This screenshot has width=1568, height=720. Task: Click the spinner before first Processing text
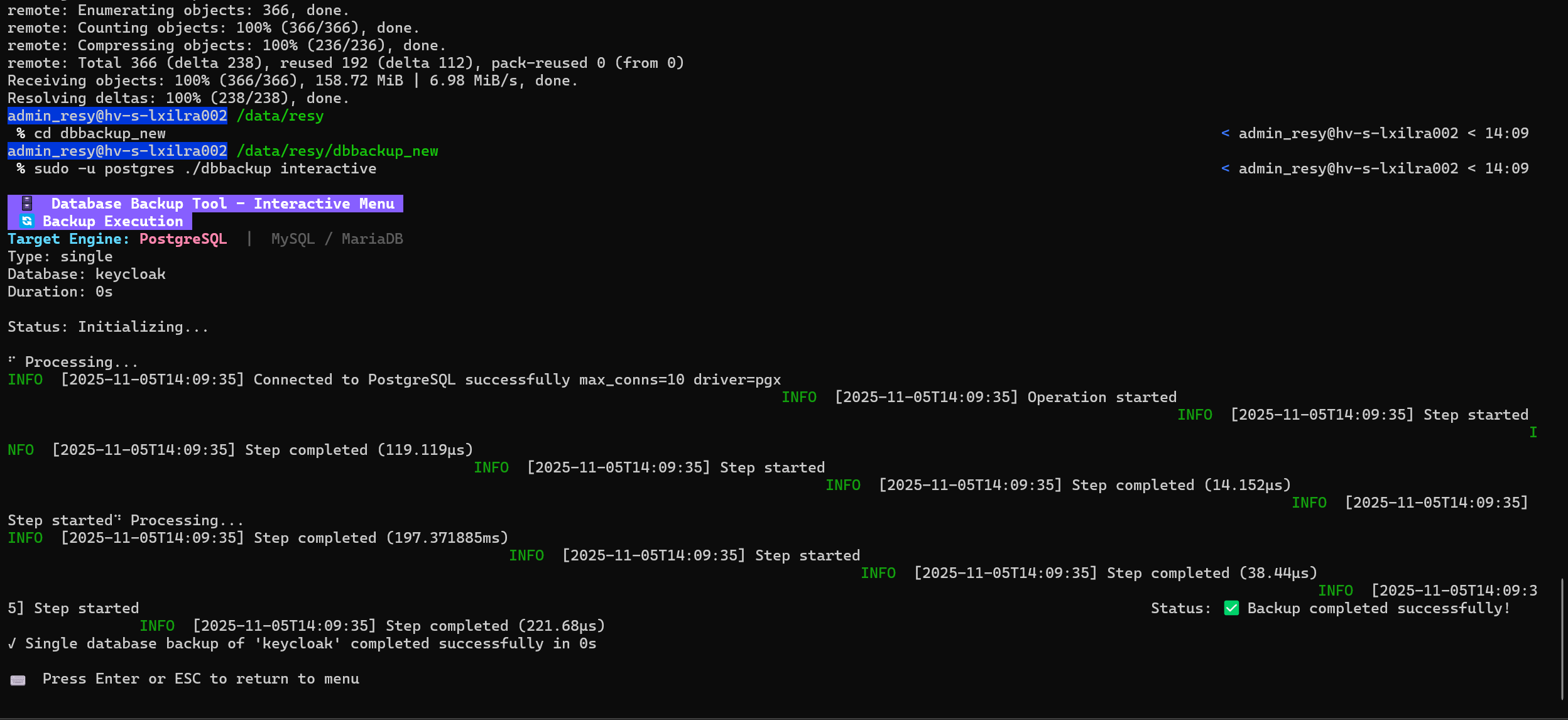coord(12,361)
